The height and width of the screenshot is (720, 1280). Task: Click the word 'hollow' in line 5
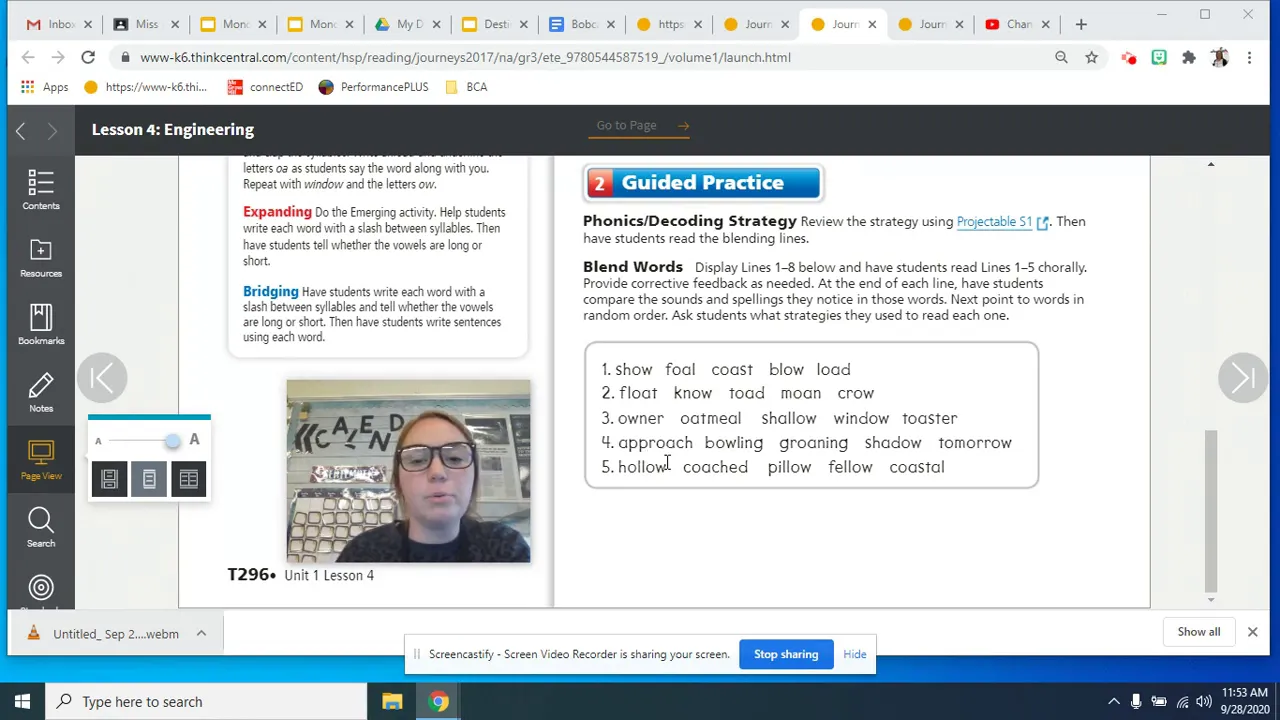(642, 467)
